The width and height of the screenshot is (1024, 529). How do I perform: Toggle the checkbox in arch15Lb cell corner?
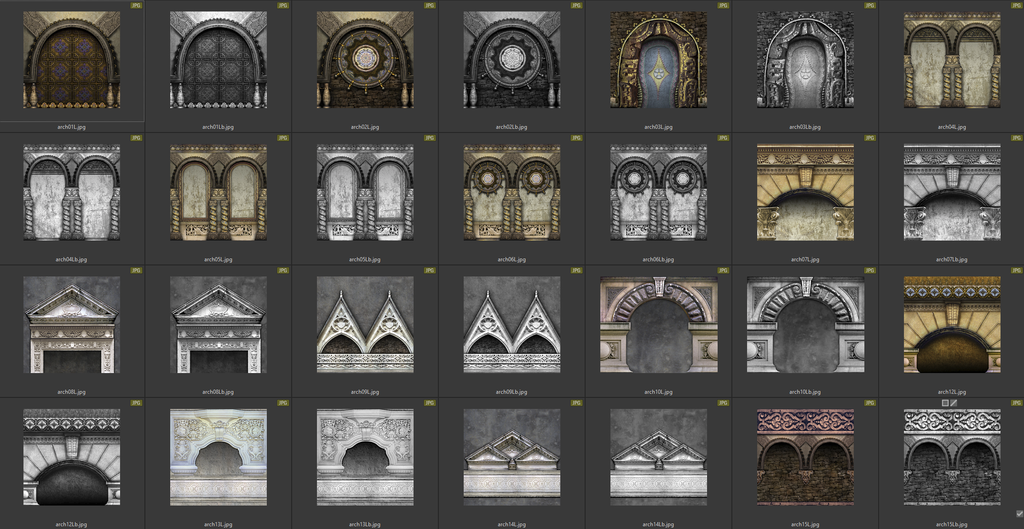(x=1018, y=514)
